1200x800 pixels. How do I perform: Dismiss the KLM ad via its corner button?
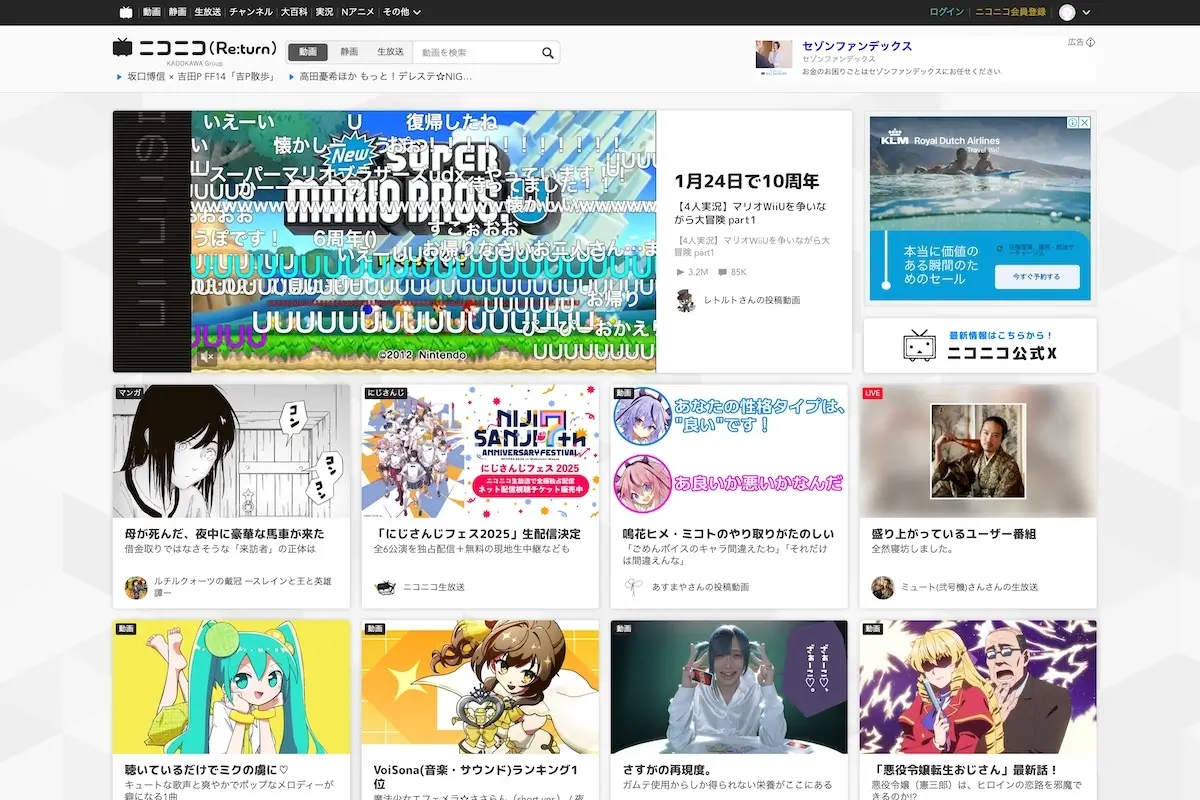[x=1083, y=122]
